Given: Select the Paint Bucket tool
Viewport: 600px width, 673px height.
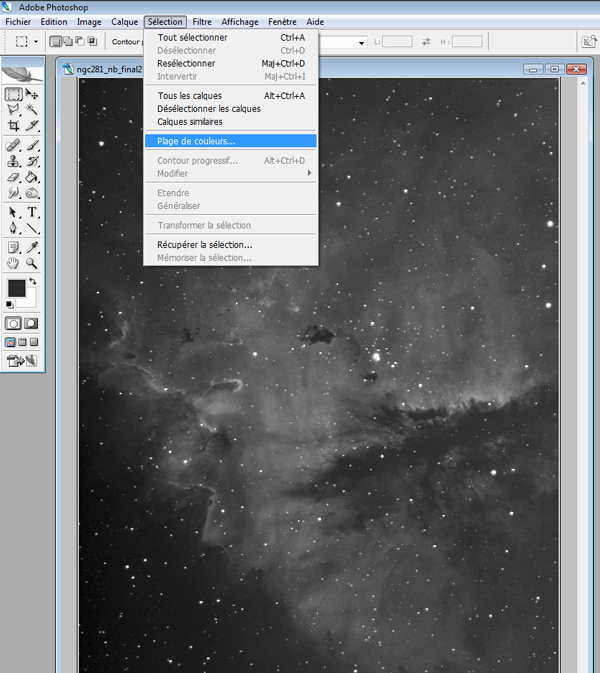Looking at the screenshot, I should [x=32, y=177].
